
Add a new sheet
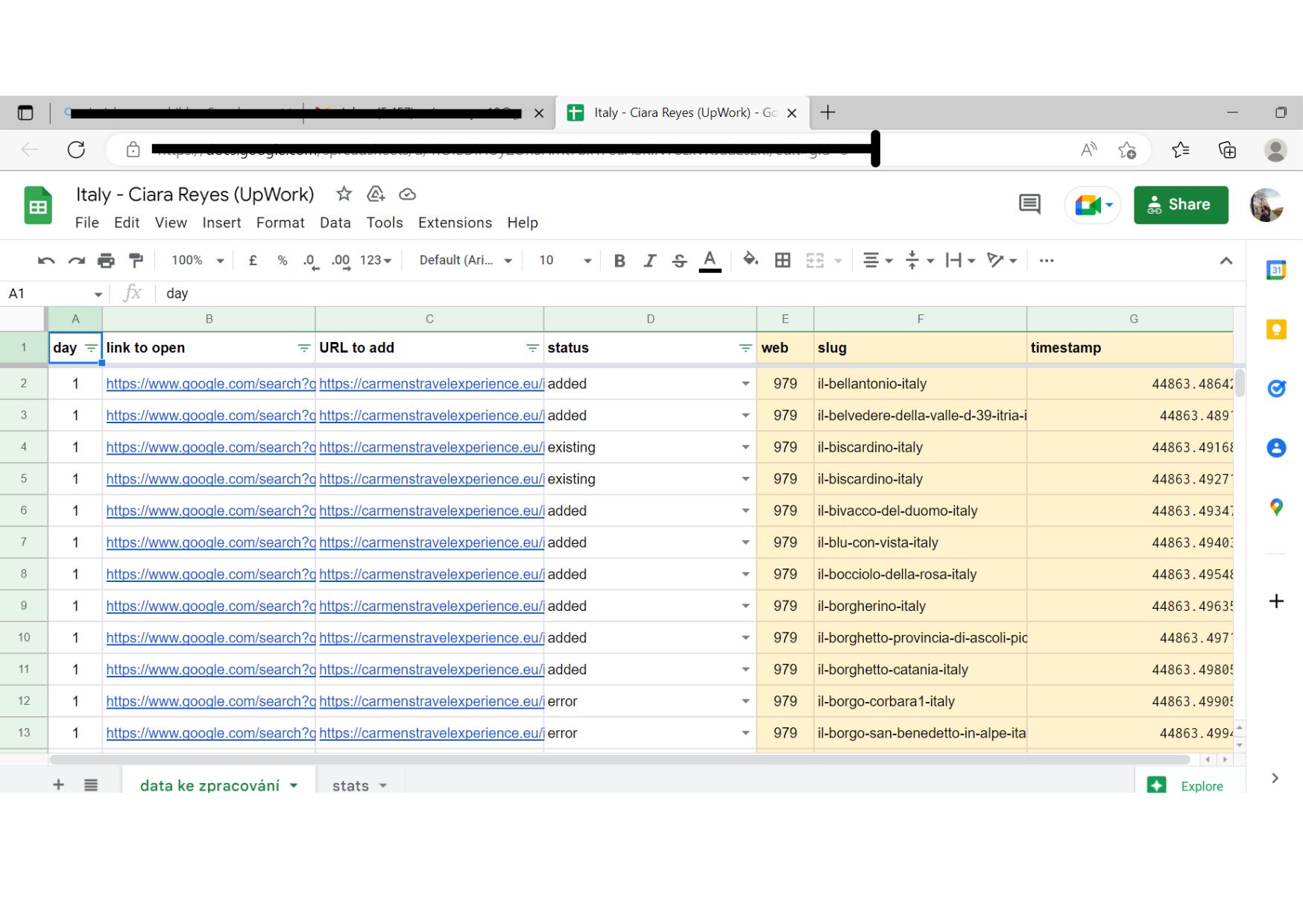tap(58, 785)
